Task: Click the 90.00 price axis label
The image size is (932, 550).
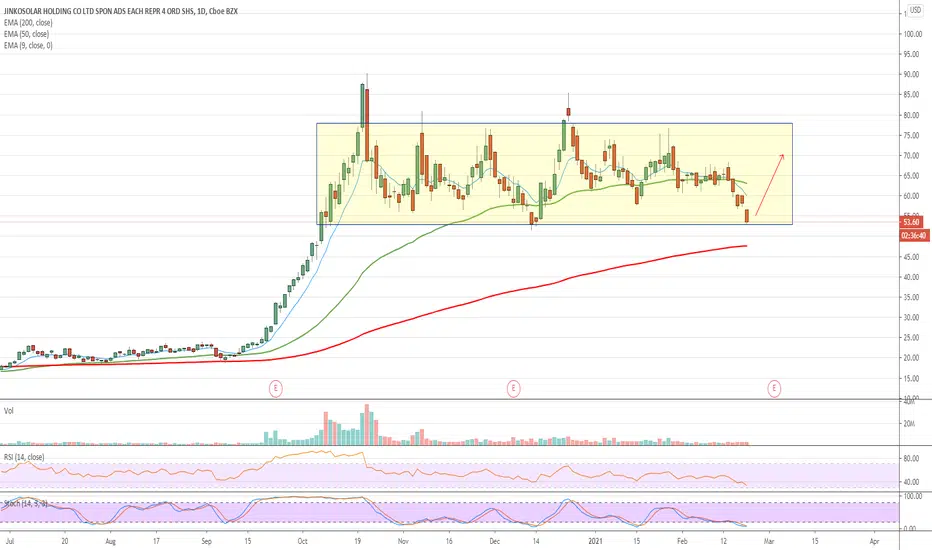Action: [x=911, y=74]
